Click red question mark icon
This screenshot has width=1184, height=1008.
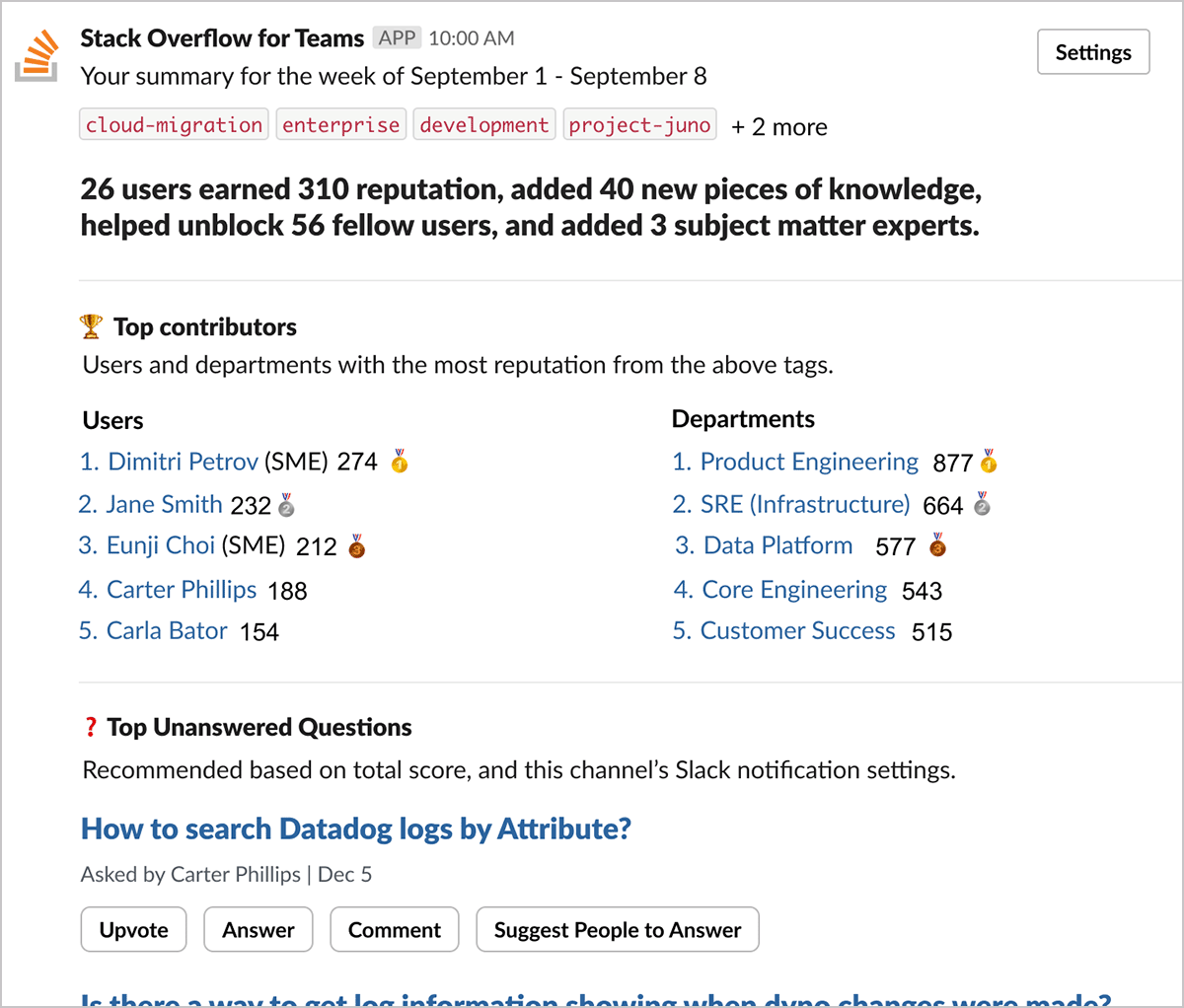tap(91, 728)
